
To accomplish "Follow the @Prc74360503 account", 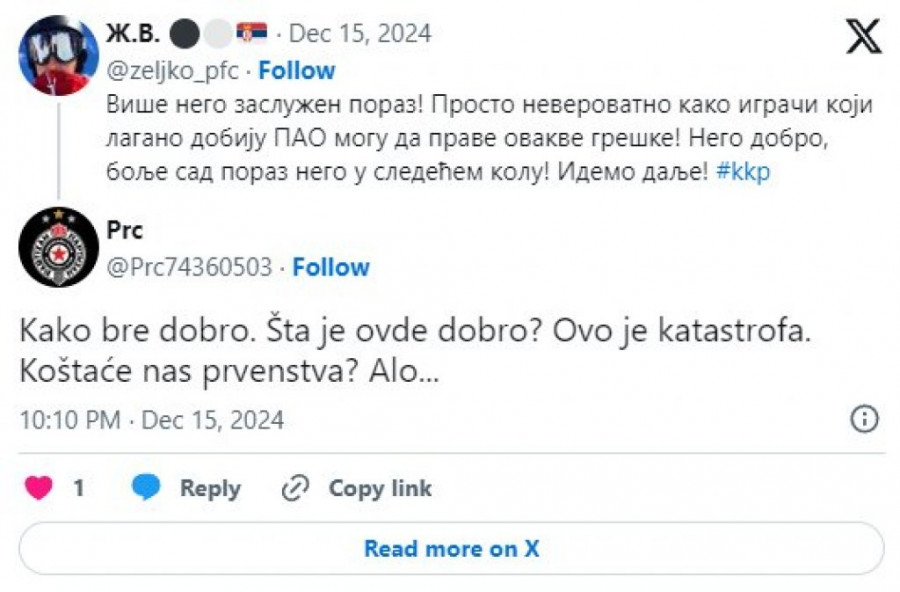I will (331, 267).
